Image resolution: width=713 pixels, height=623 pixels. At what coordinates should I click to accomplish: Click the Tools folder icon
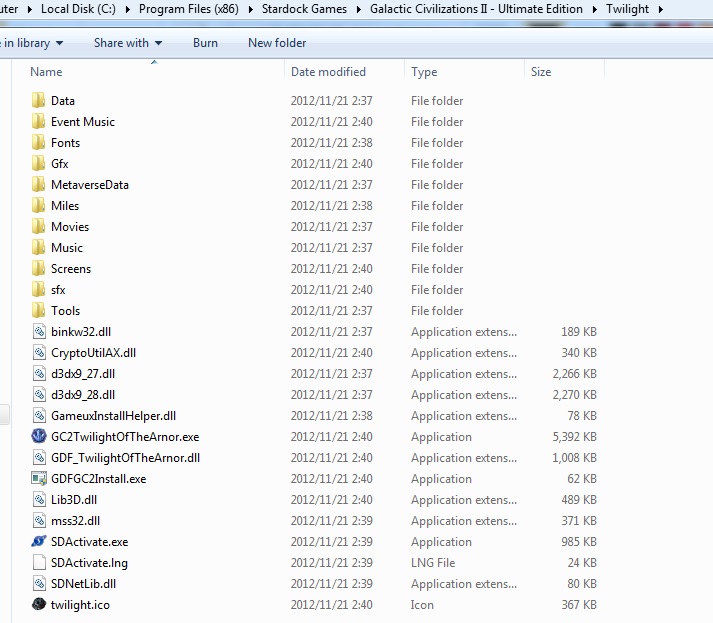39,311
